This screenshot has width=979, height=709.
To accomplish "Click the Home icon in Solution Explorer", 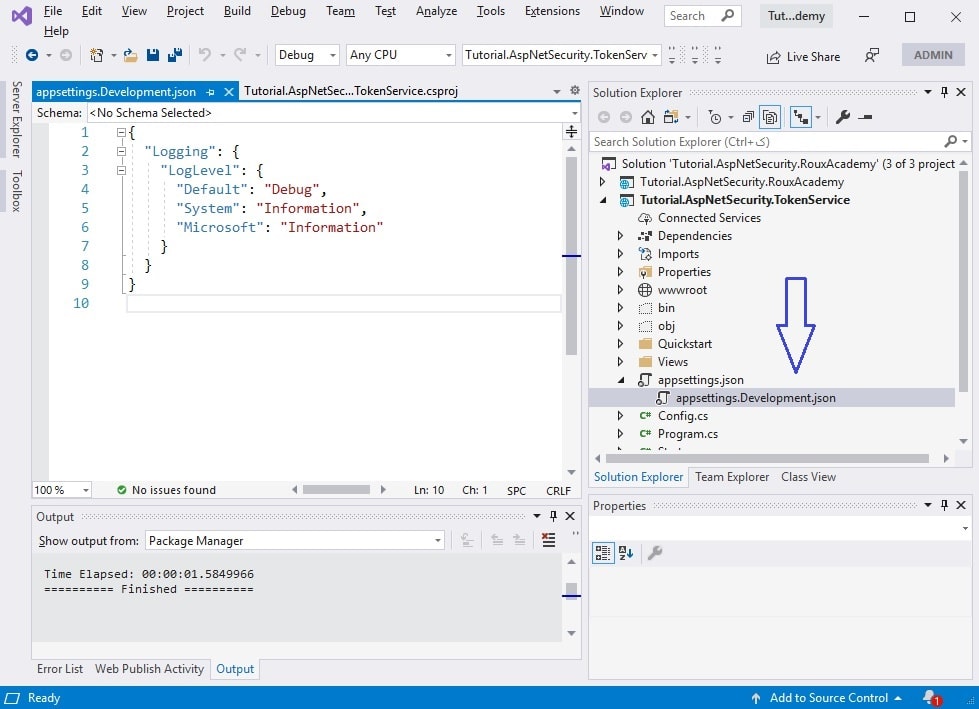I will click(x=648, y=117).
